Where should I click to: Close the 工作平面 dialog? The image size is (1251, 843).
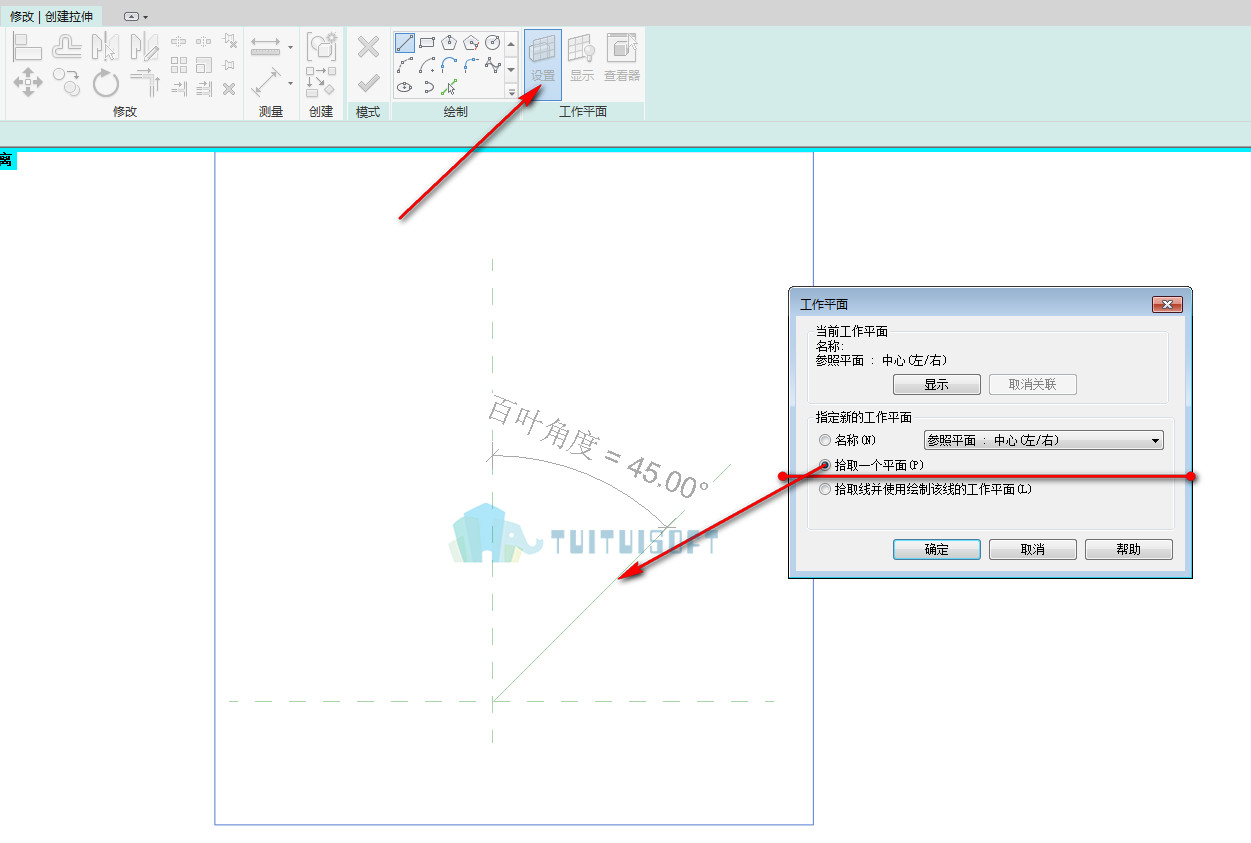click(1167, 304)
